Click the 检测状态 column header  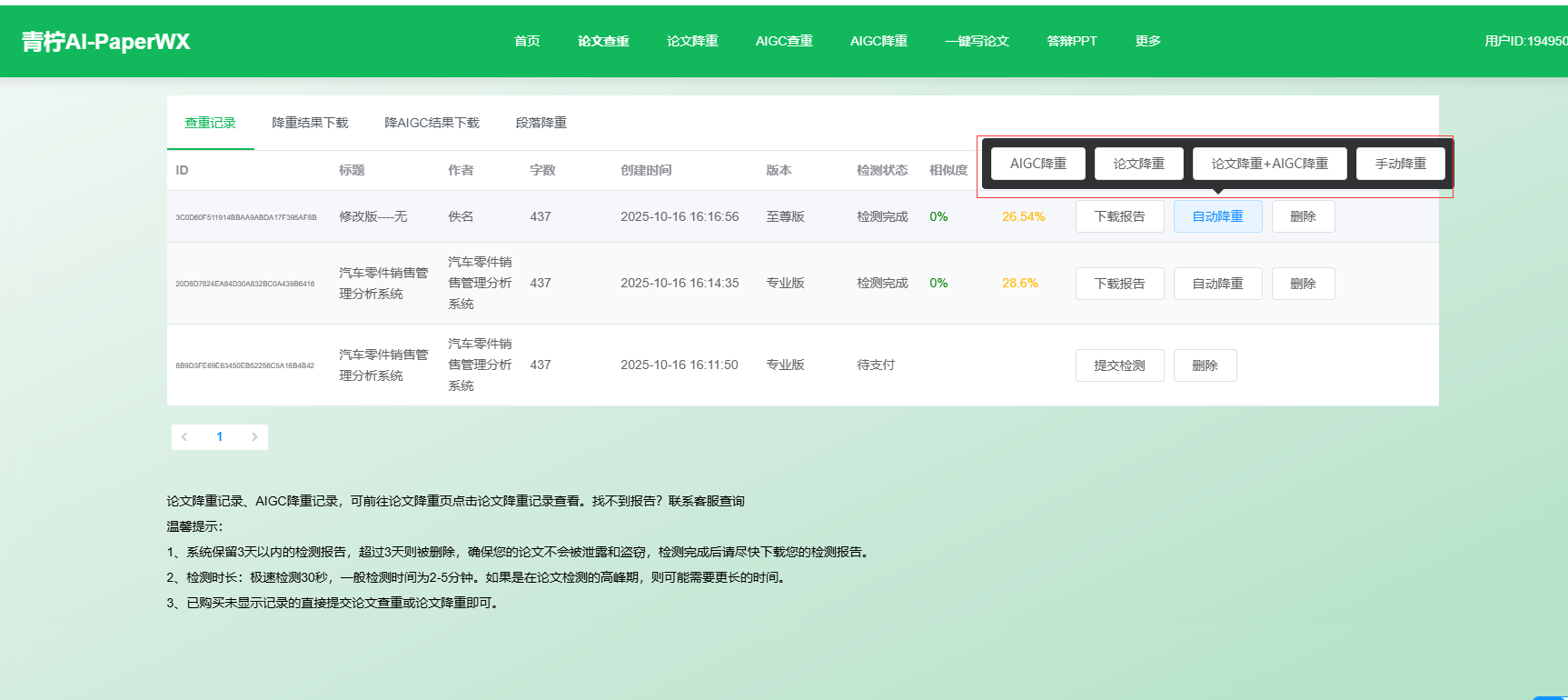coord(882,170)
